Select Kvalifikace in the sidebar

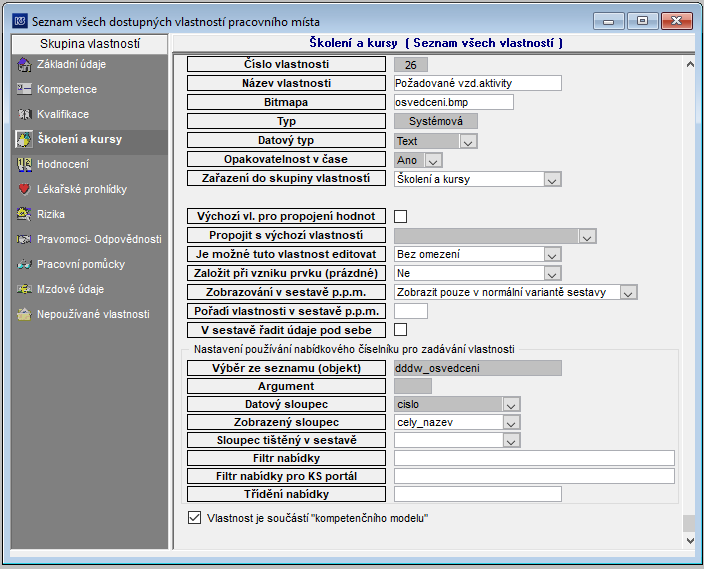click(63, 115)
